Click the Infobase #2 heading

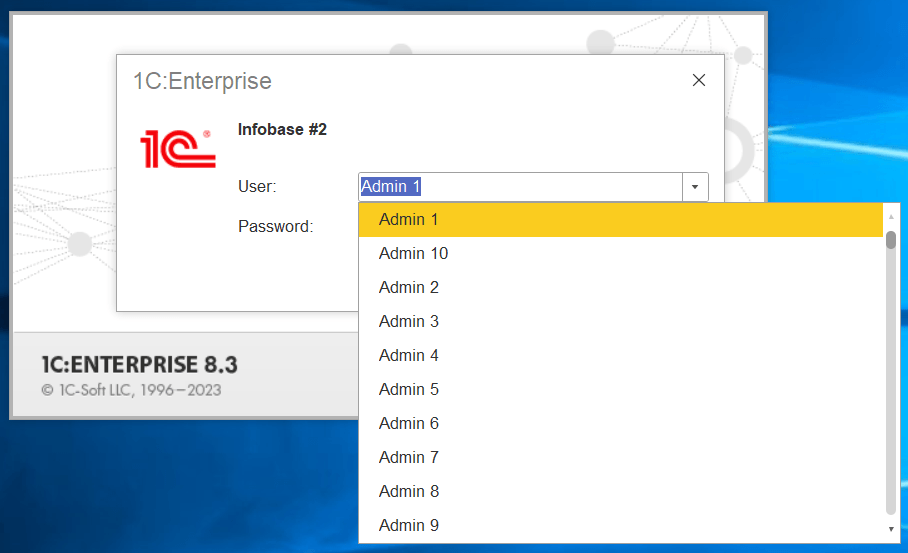tap(282, 130)
